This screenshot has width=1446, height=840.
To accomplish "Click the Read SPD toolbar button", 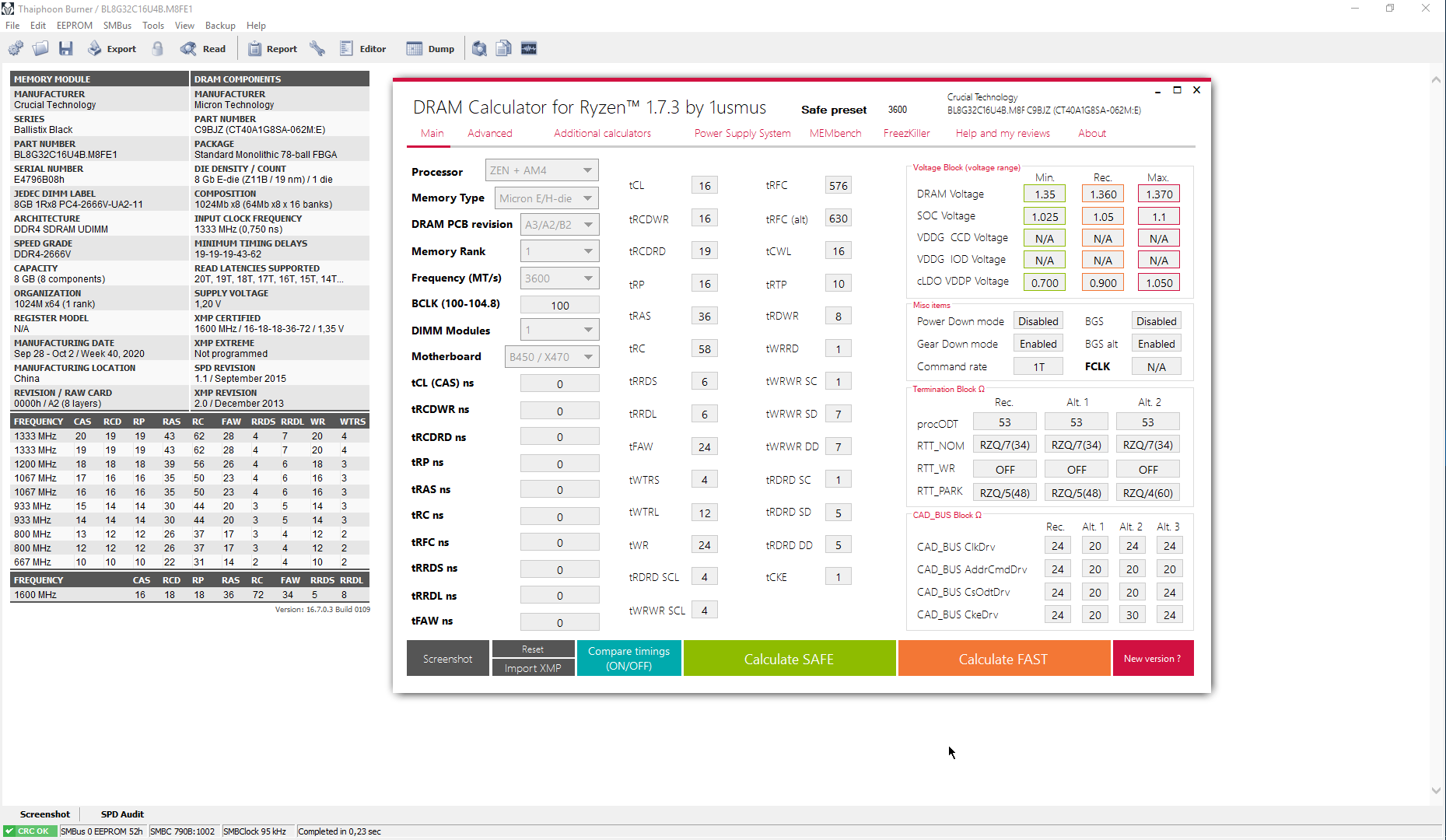I will click(203, 48).
